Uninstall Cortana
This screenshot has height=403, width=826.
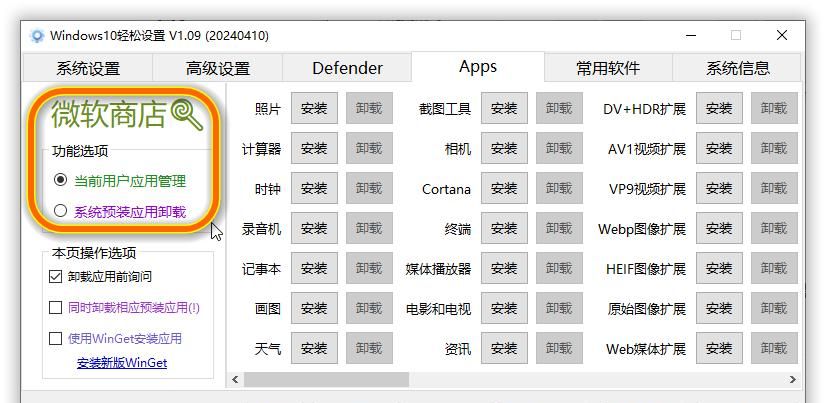tap(559, 189)
